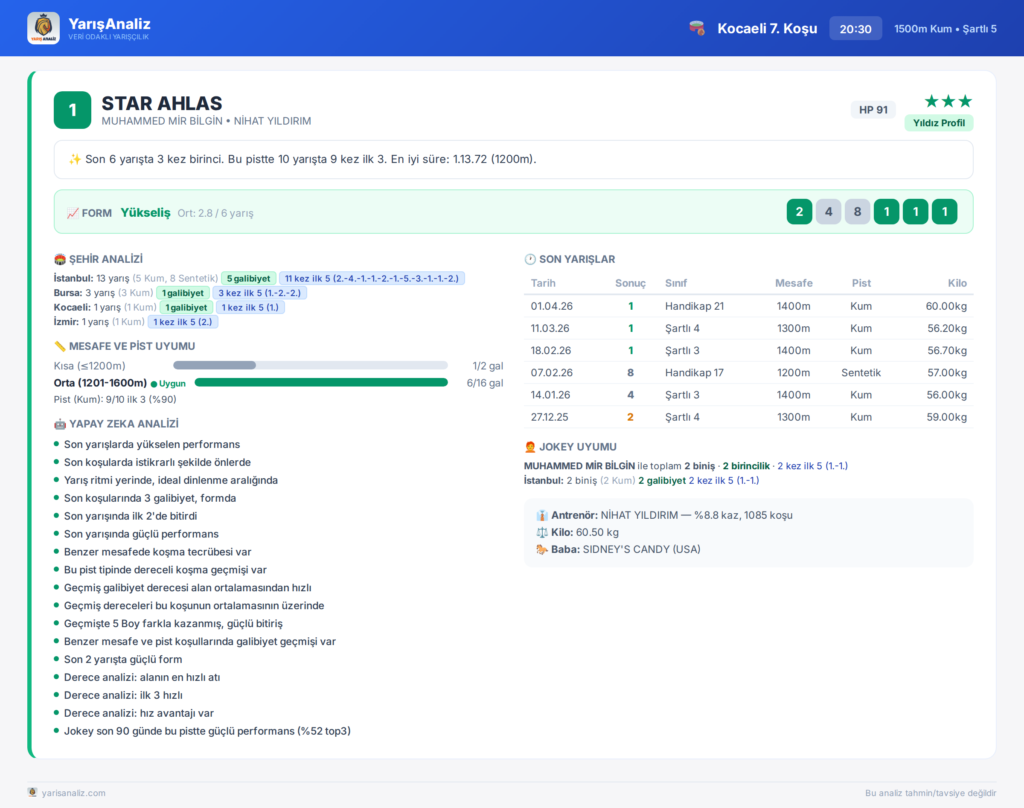Open the yarisanaliz.com footer link
The width and height of the screenshot is (1024, 808).
click(x=73, y=793)
